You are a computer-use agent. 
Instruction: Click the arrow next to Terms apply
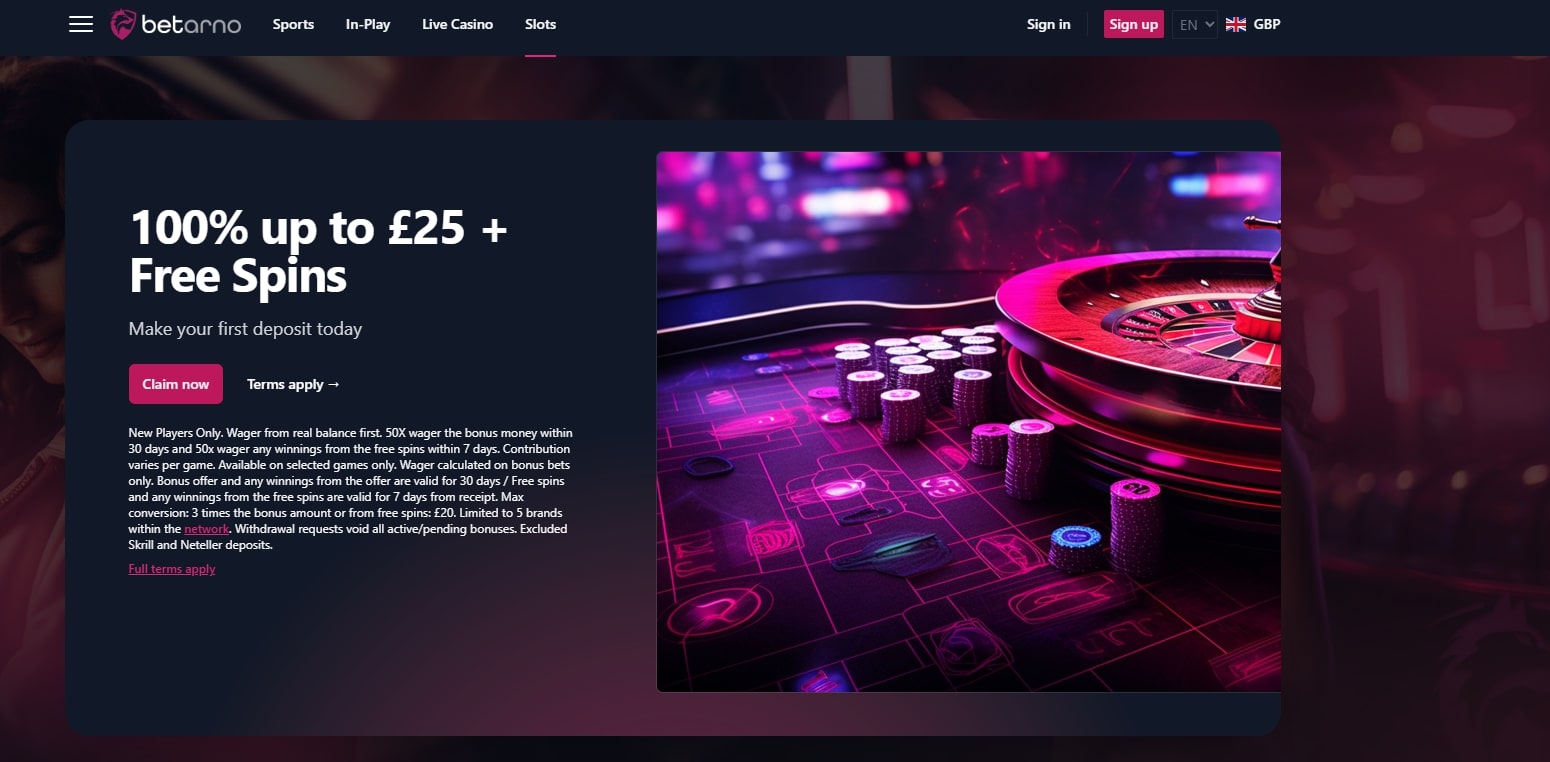coord(334,384)
